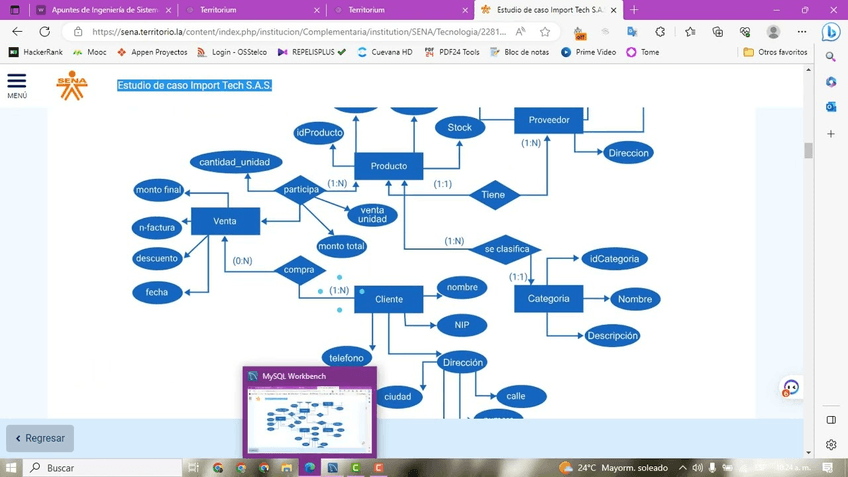Click the browser profile avatar icon
Viewport: 848px width, 477px height.
click(x=773, y=32)
